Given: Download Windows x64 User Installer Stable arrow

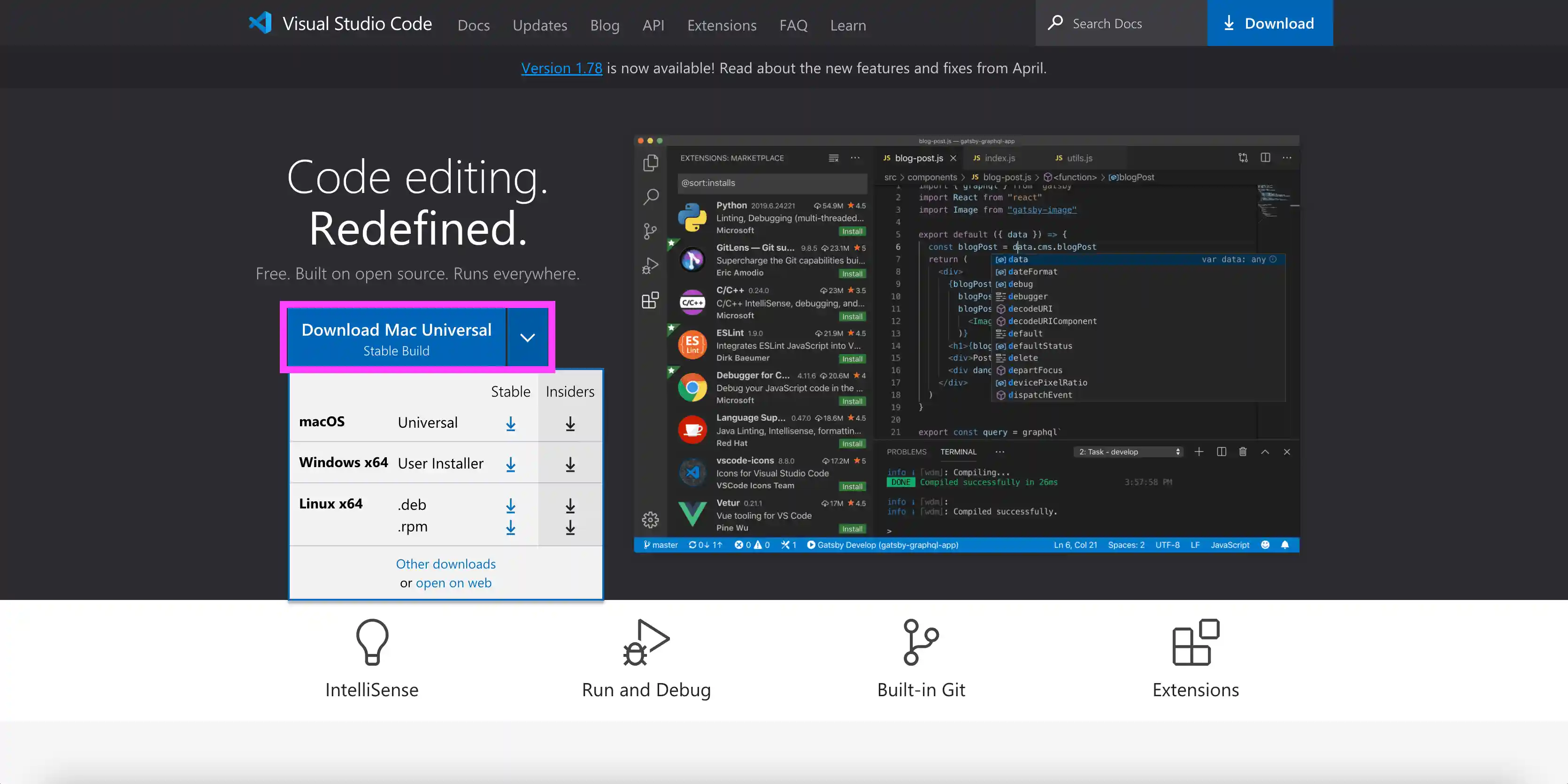Looking at the screenshot, I should [511, 464].
